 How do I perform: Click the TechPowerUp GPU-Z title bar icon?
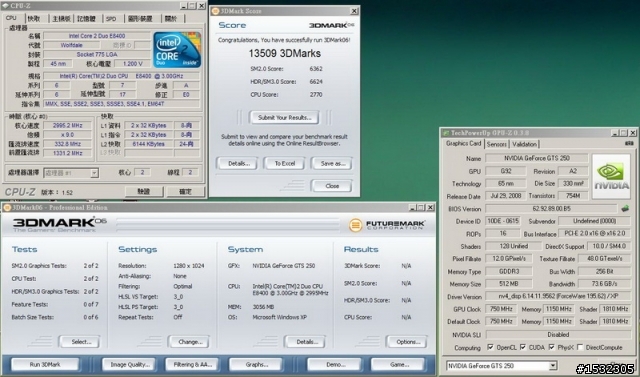pos(446,133)
